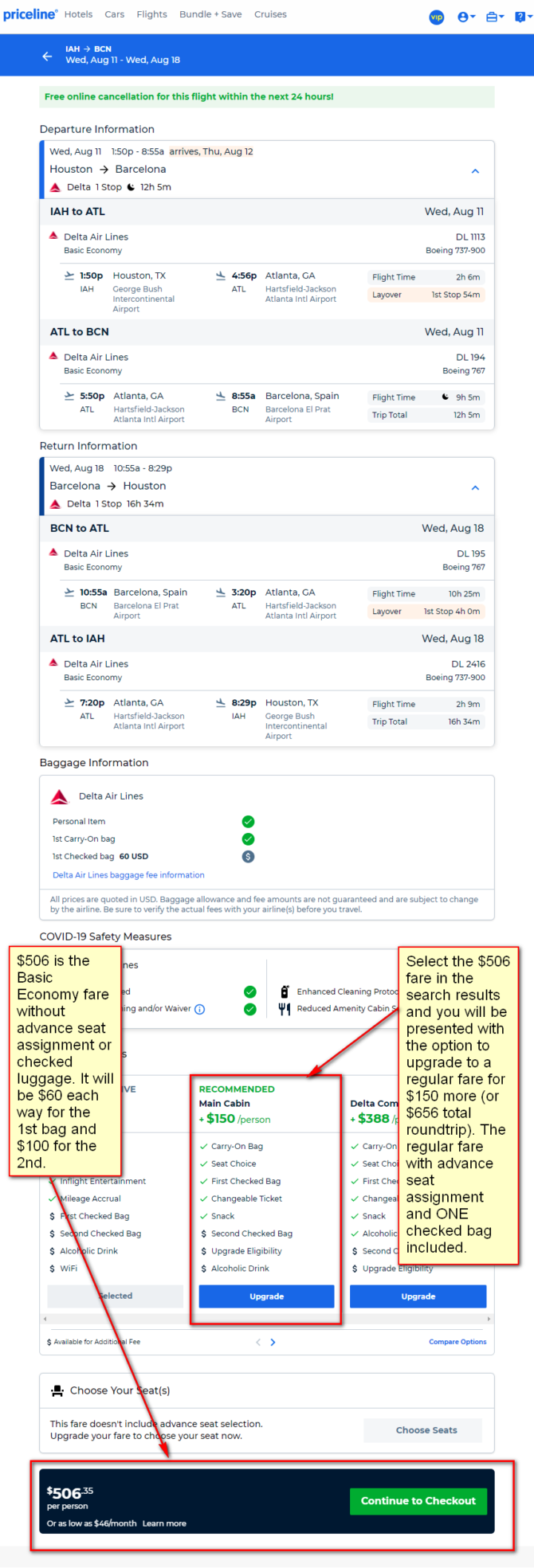Upgrade to the Main Cabin fare
This screenshot has height=1568, width=534.
click(266, 1296)
